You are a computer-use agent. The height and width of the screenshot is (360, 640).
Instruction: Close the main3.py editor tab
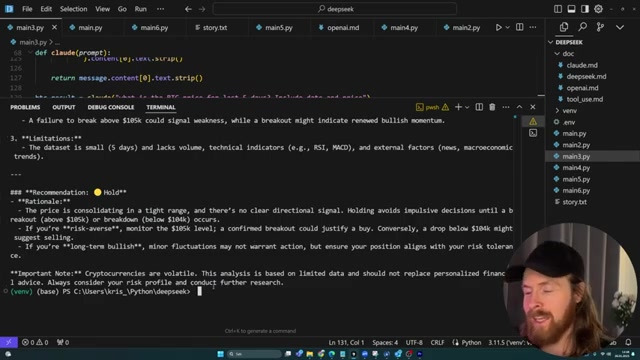(x=54, y=27)
